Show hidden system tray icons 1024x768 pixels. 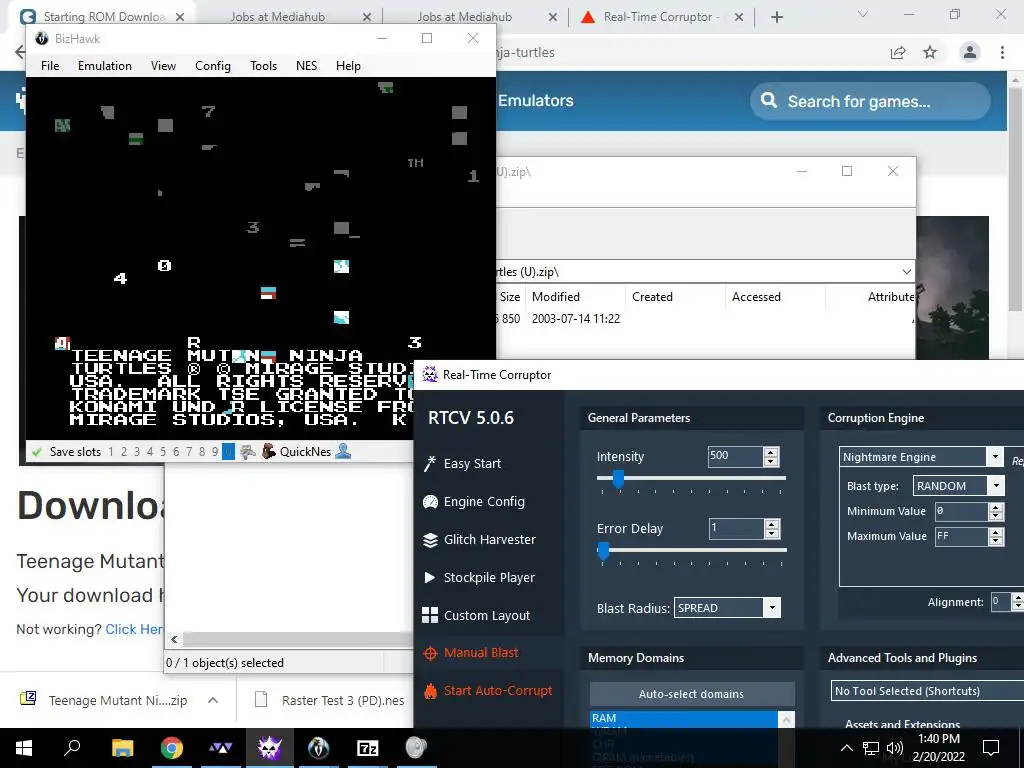point(846,748)
